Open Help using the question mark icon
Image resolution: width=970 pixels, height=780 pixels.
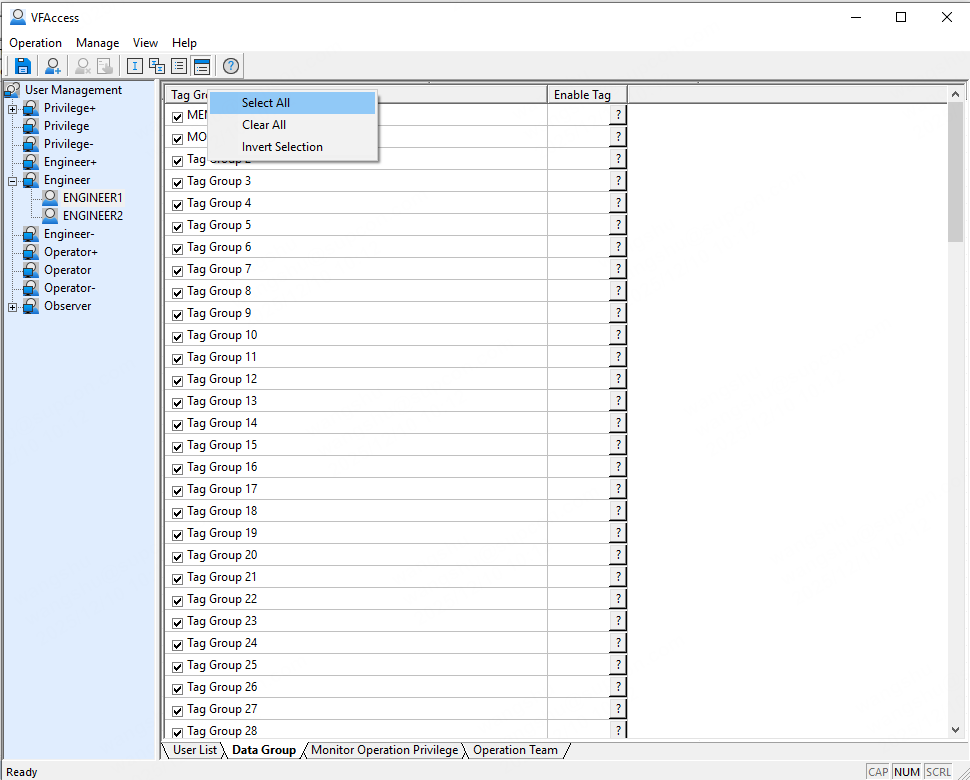pyautogui.click(x=231, y=66)
